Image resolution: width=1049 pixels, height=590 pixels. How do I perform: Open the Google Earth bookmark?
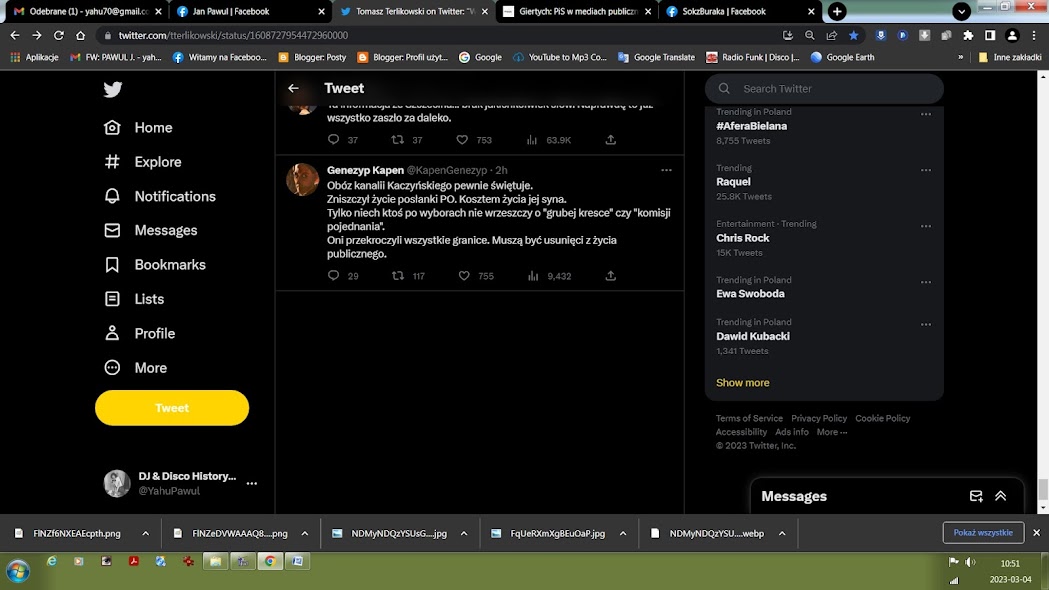coord(842,58)
